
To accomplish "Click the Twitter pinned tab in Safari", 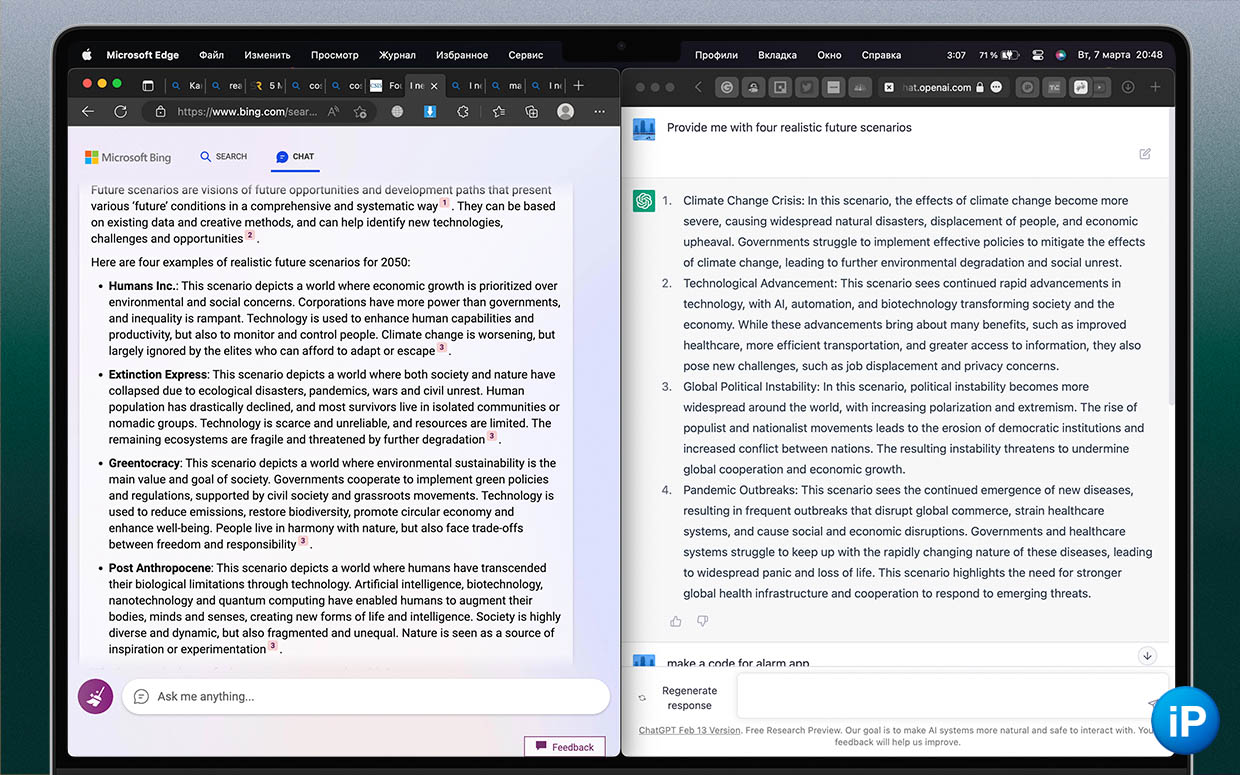I will tap(806, 87).
